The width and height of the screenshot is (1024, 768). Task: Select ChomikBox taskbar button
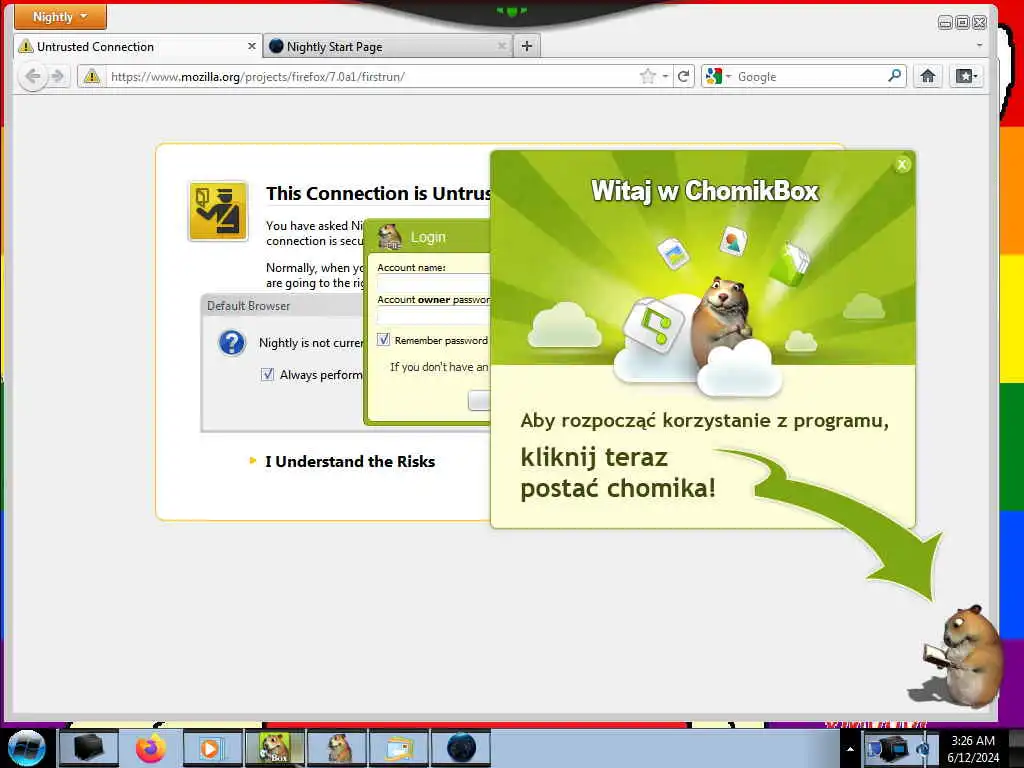click(x=275, y=748)
